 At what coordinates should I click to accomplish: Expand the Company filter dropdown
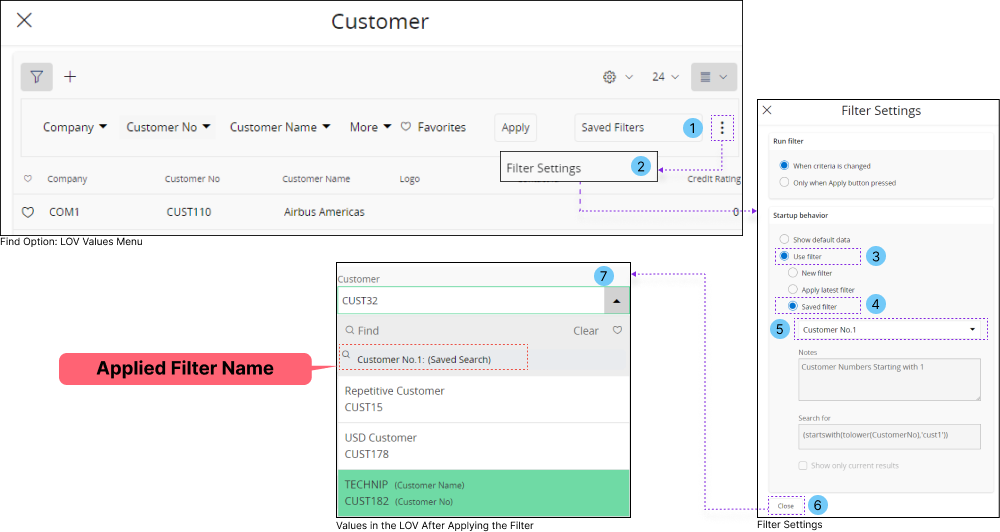point(75,127)
